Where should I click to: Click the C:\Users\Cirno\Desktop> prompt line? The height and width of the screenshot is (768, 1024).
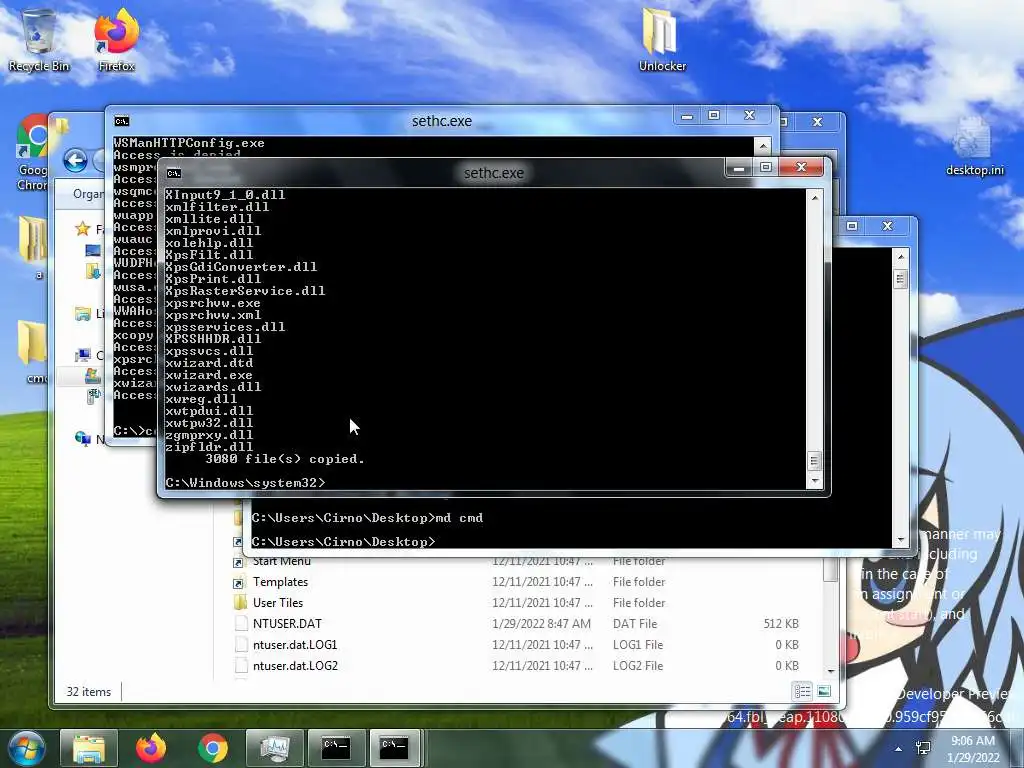(x=344, y=541)
